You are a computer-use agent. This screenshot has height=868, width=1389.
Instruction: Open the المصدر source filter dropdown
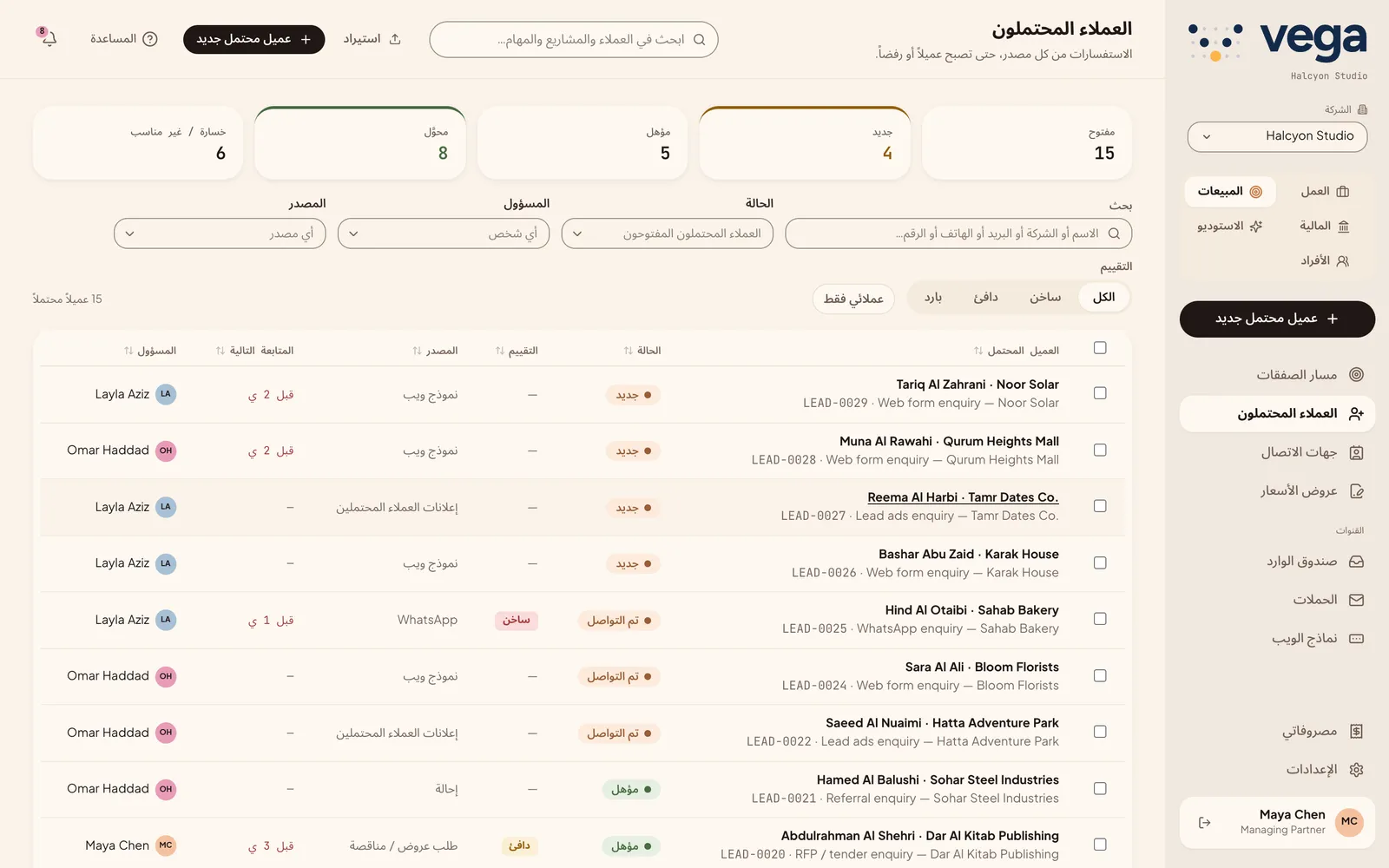pyautogui.click(x=220, y=233)
